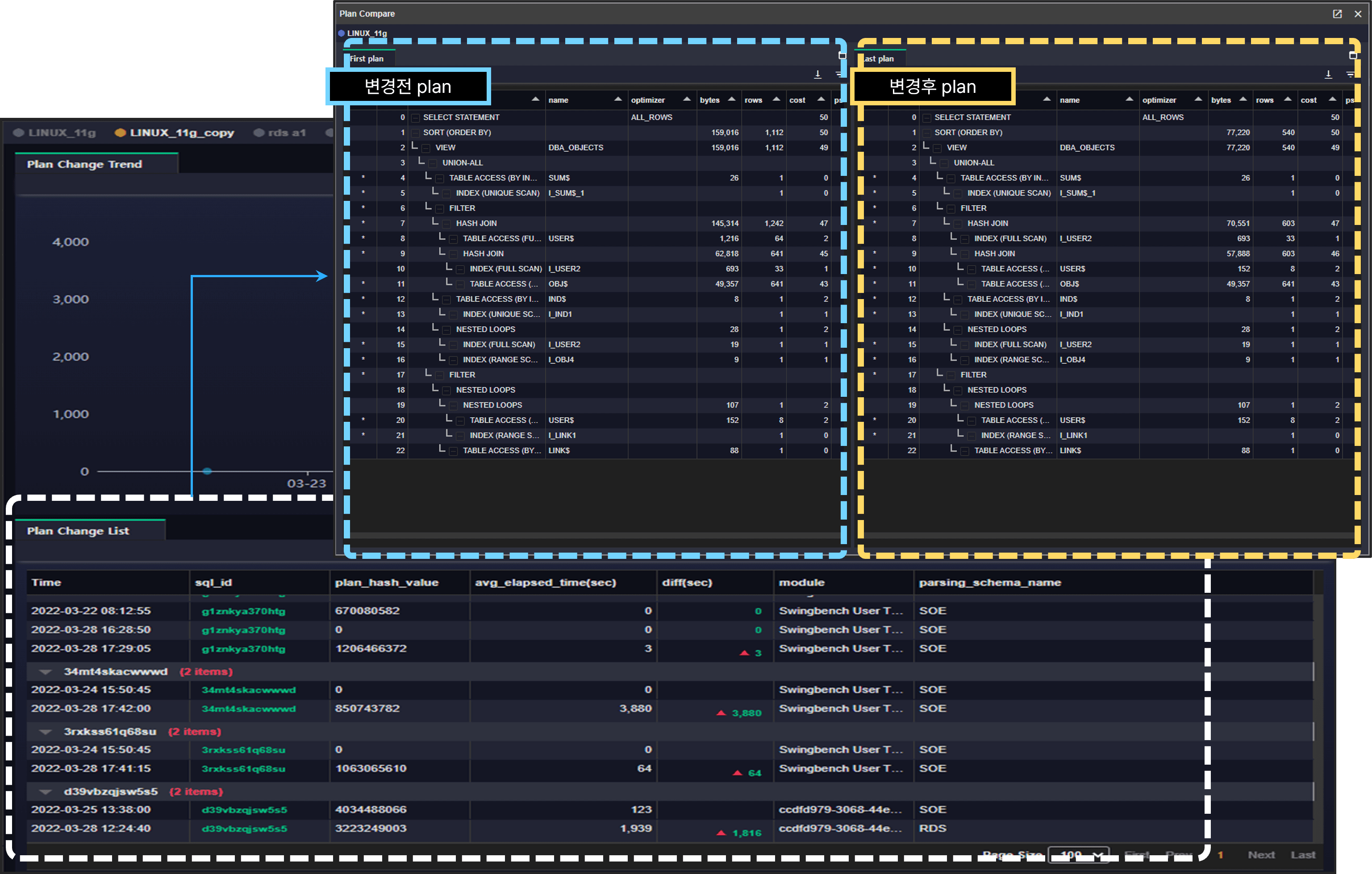Image resolution: width=1372 pixels, height=874 pixels.
Task: Close the Plan Compare dialog
Action: (x=1358, y=14)
